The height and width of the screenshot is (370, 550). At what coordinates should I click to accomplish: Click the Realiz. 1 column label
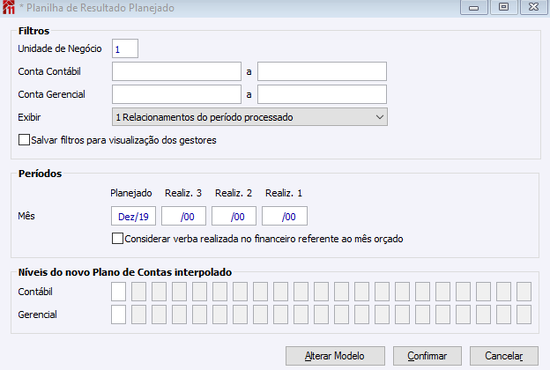coord(284,193)
